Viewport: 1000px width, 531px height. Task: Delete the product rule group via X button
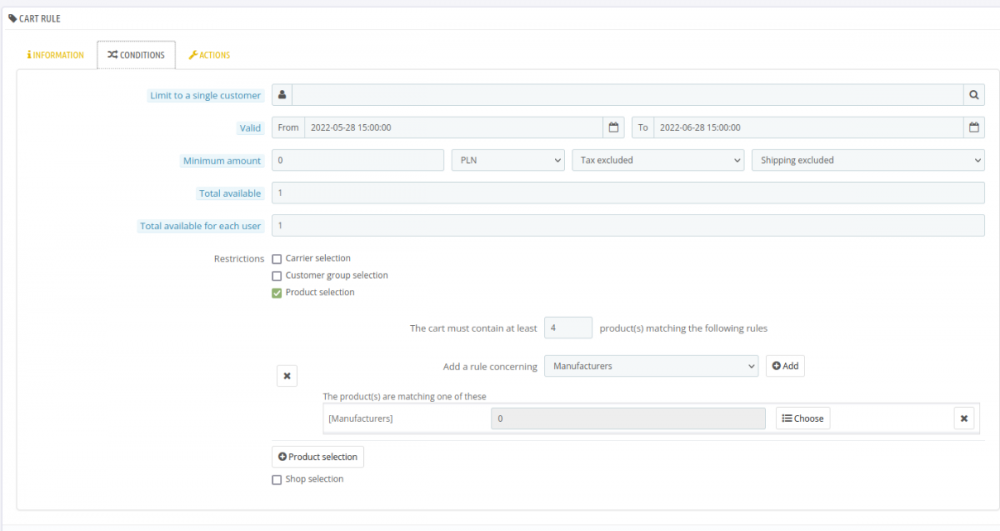[287, 376]
